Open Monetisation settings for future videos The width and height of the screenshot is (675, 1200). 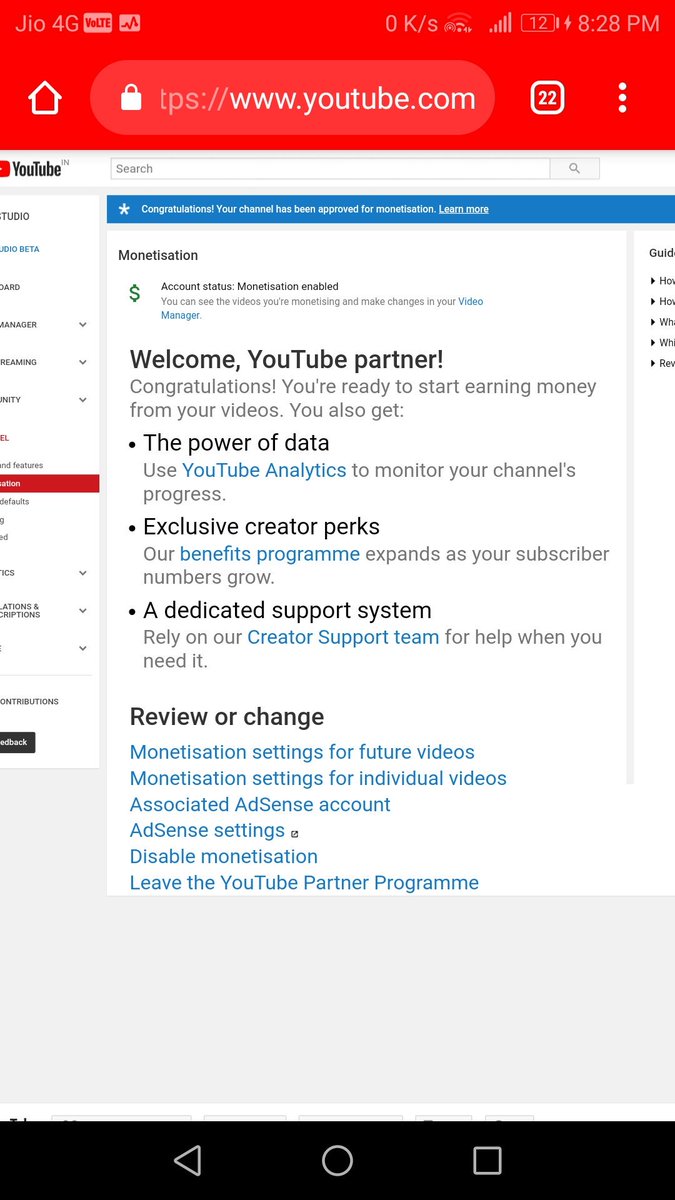pos(302,752)
